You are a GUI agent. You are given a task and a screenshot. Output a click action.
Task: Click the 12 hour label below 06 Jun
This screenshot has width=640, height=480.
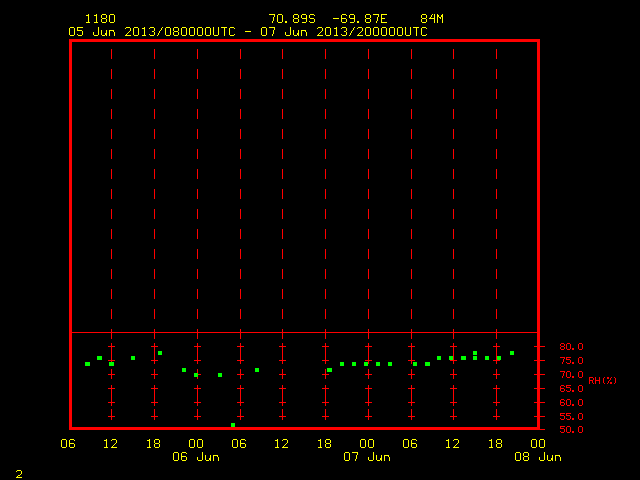click(281, 444)
